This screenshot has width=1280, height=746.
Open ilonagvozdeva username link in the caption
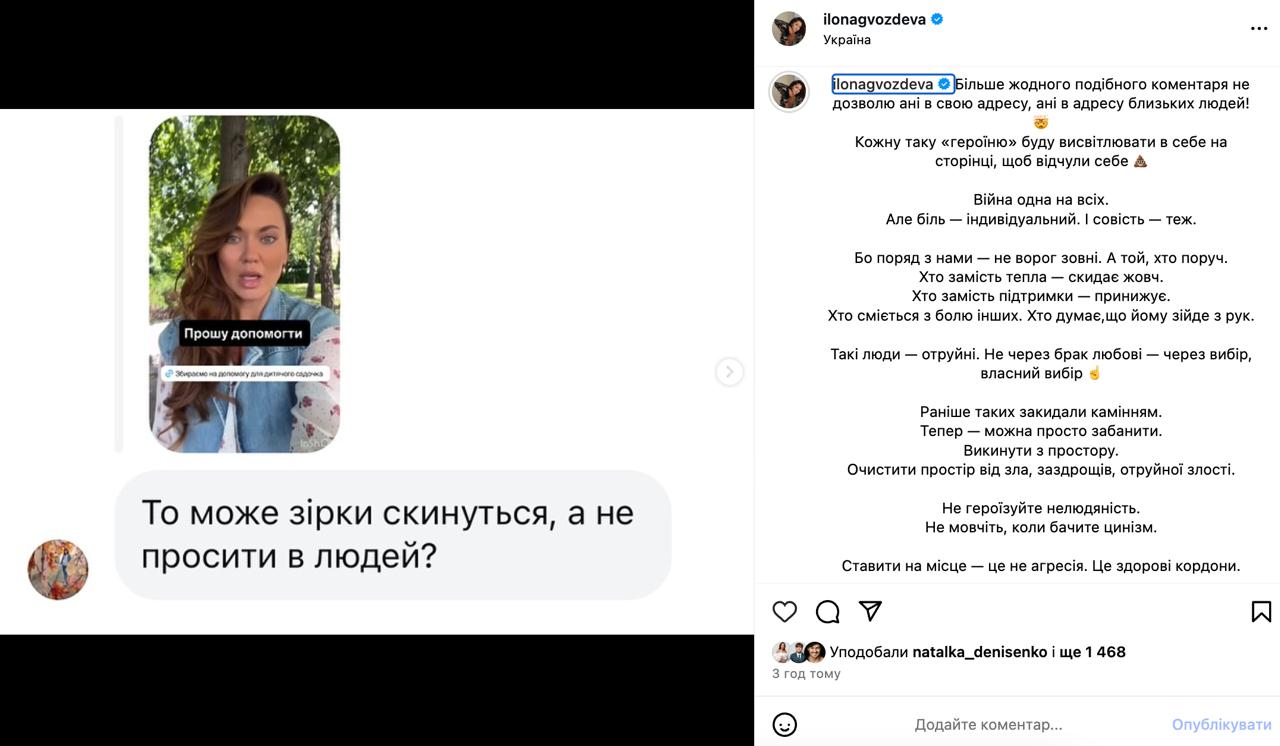[x=883, y=84]
